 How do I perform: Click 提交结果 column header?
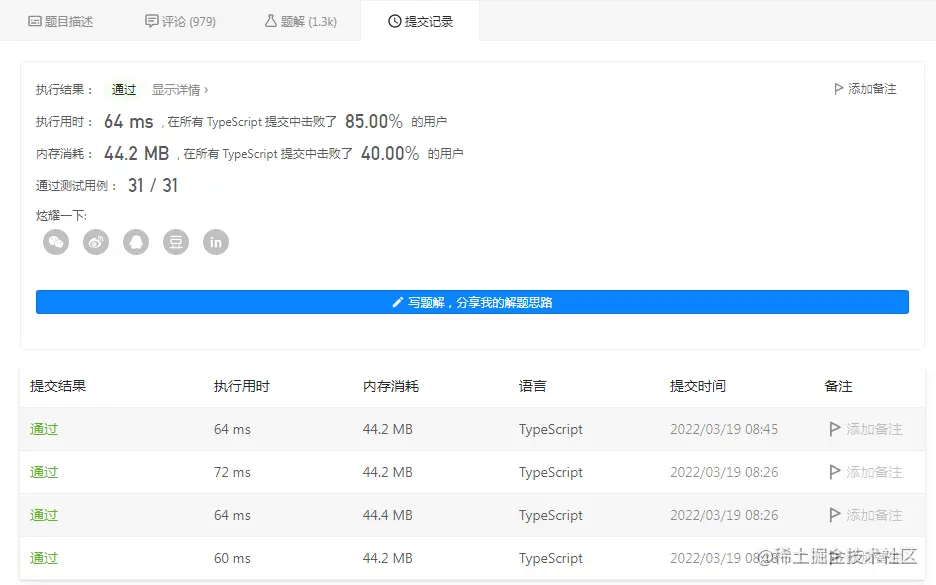58,386
